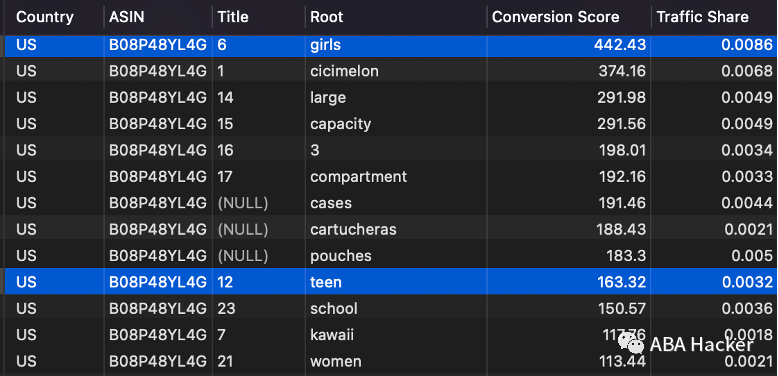This screenshot has width=778, height=376.
Task: Select the 'large' root row
Action: [x=389, y=98]
